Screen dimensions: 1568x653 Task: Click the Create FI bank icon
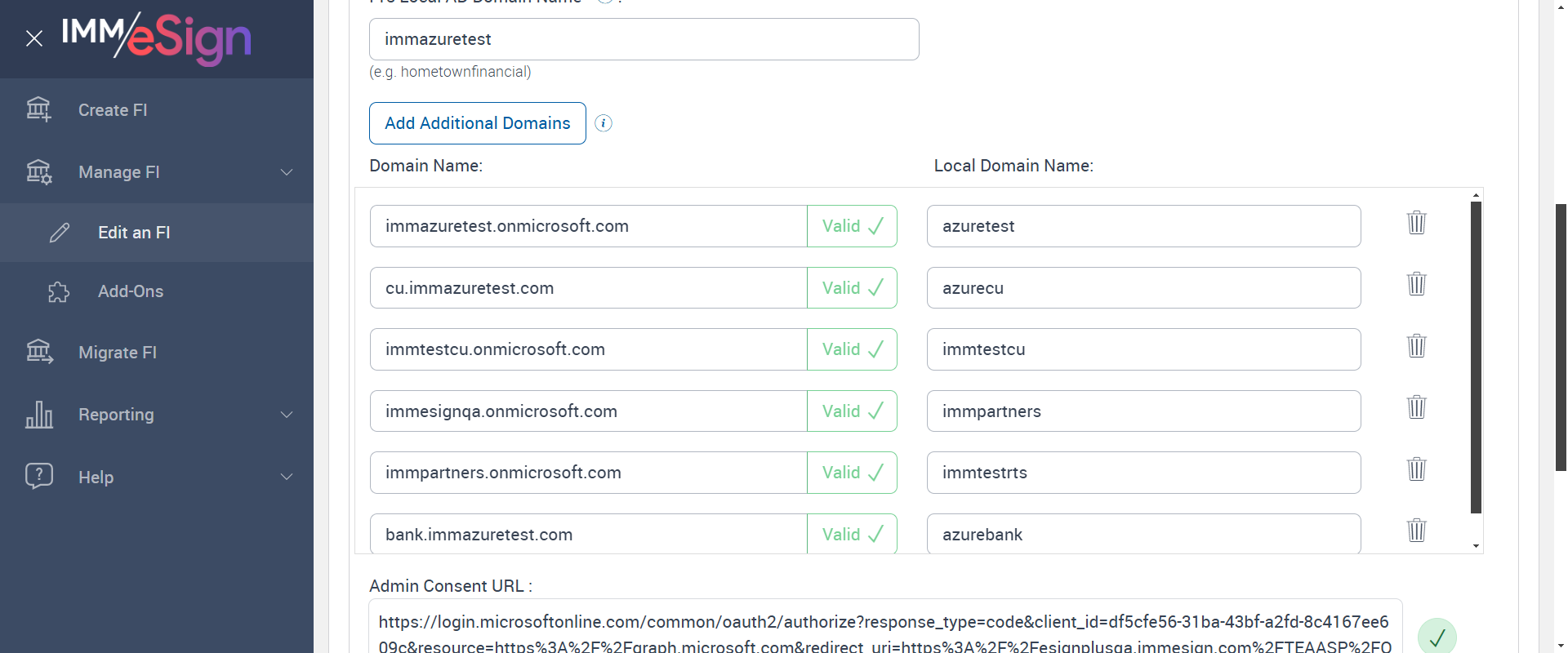pos(38,109)
